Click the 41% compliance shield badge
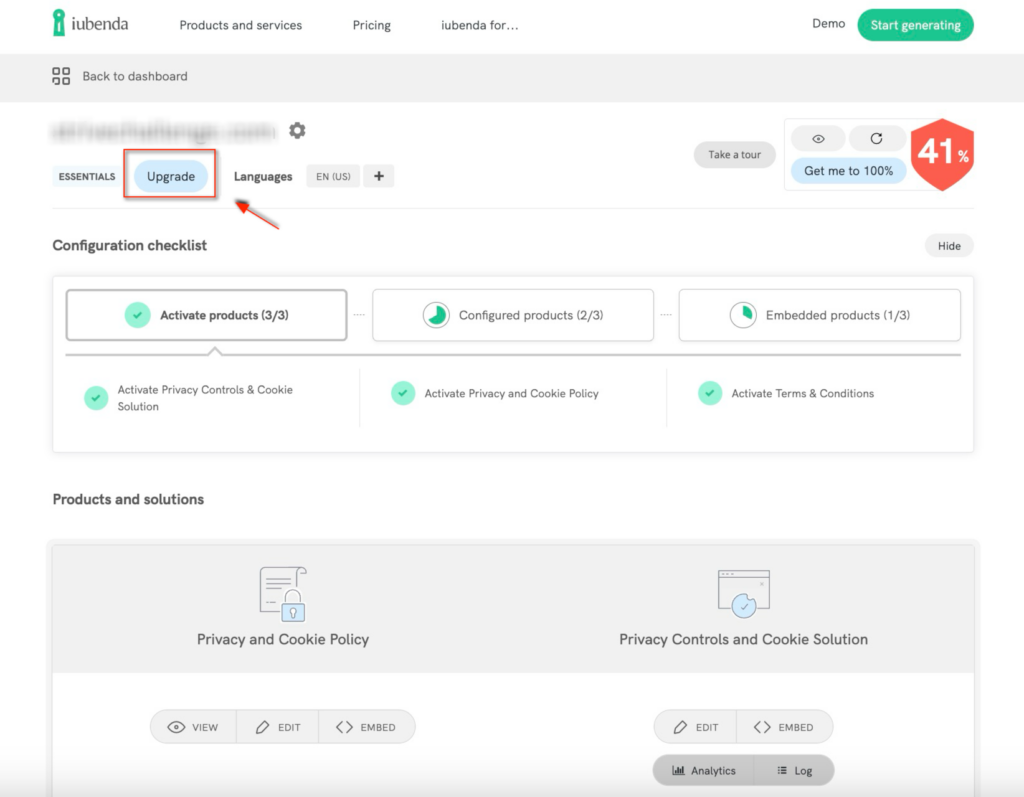This screenshot has height=797, width=1024. tap(942, 154)
